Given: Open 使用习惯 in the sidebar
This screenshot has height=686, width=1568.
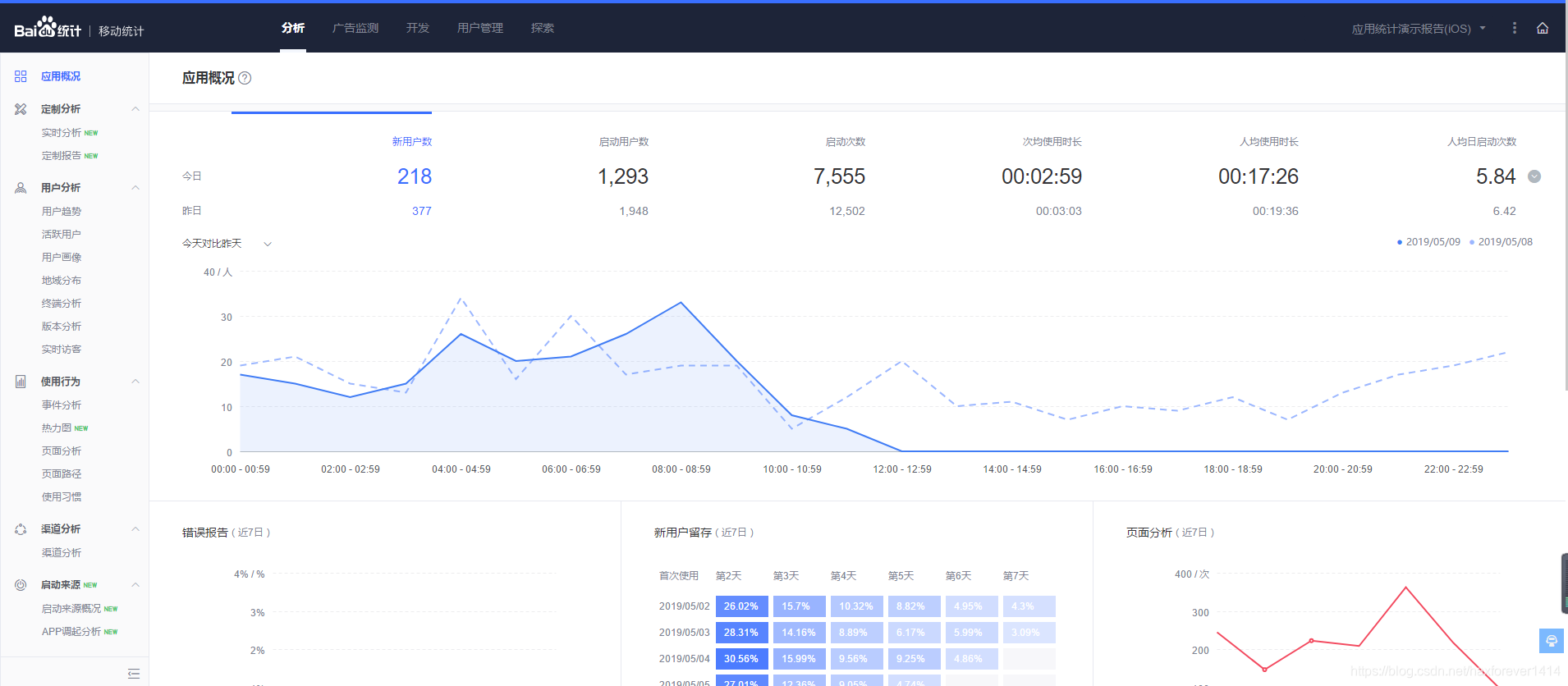Looking at the screenshot, I should 62,497.
